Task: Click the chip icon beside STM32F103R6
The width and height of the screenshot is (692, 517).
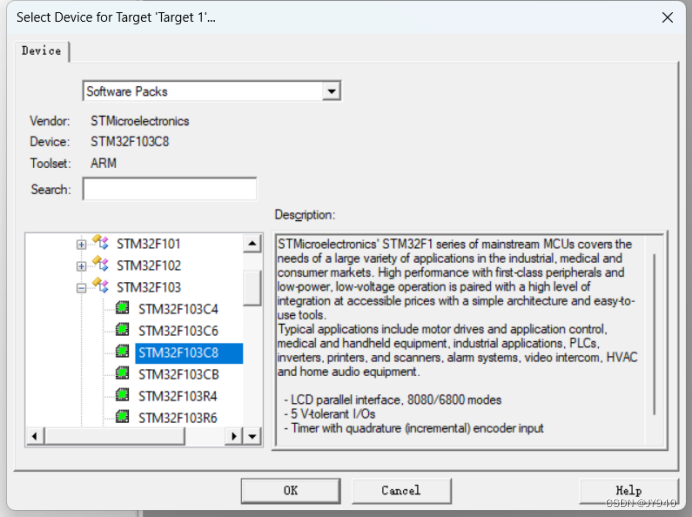Action: [122, 416]
